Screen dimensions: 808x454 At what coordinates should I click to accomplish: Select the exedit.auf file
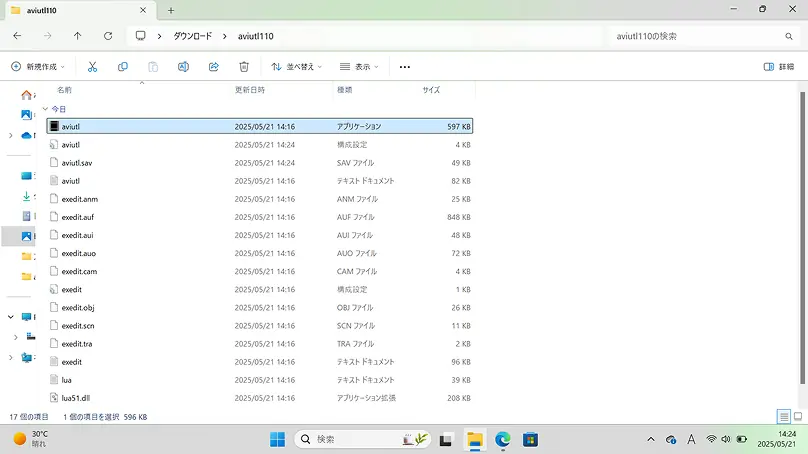pyautogui.click(x=260, y=217)
